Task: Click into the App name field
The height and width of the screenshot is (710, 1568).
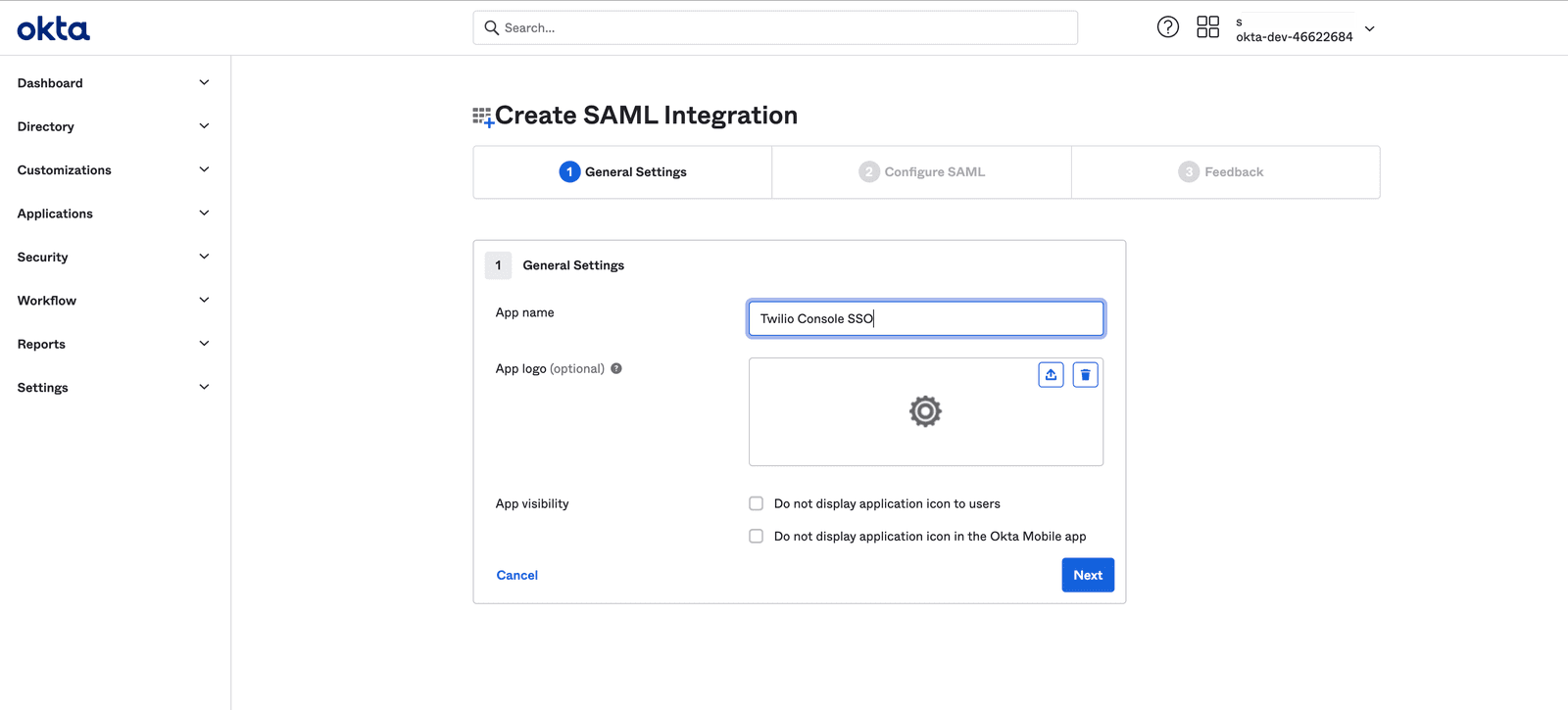Action: pyautogui.click(x=925, y=319)
